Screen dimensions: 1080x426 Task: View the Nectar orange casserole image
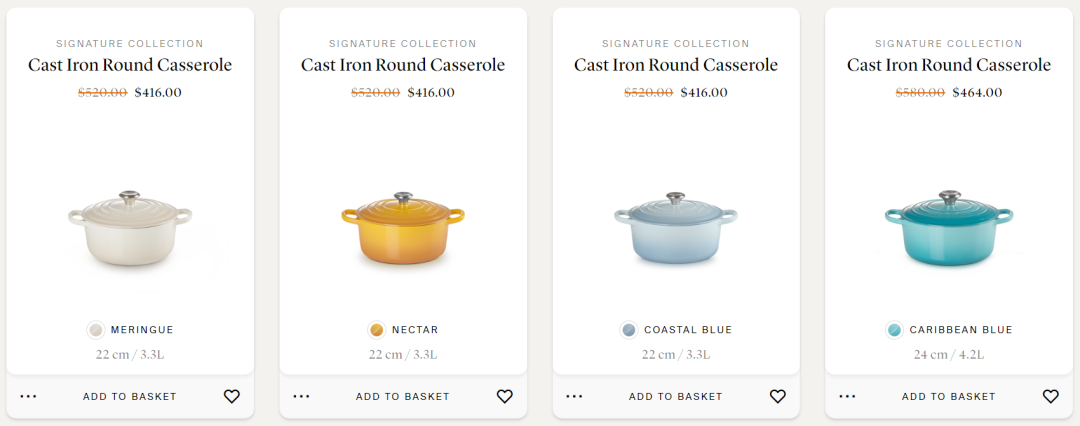point(403,230)
